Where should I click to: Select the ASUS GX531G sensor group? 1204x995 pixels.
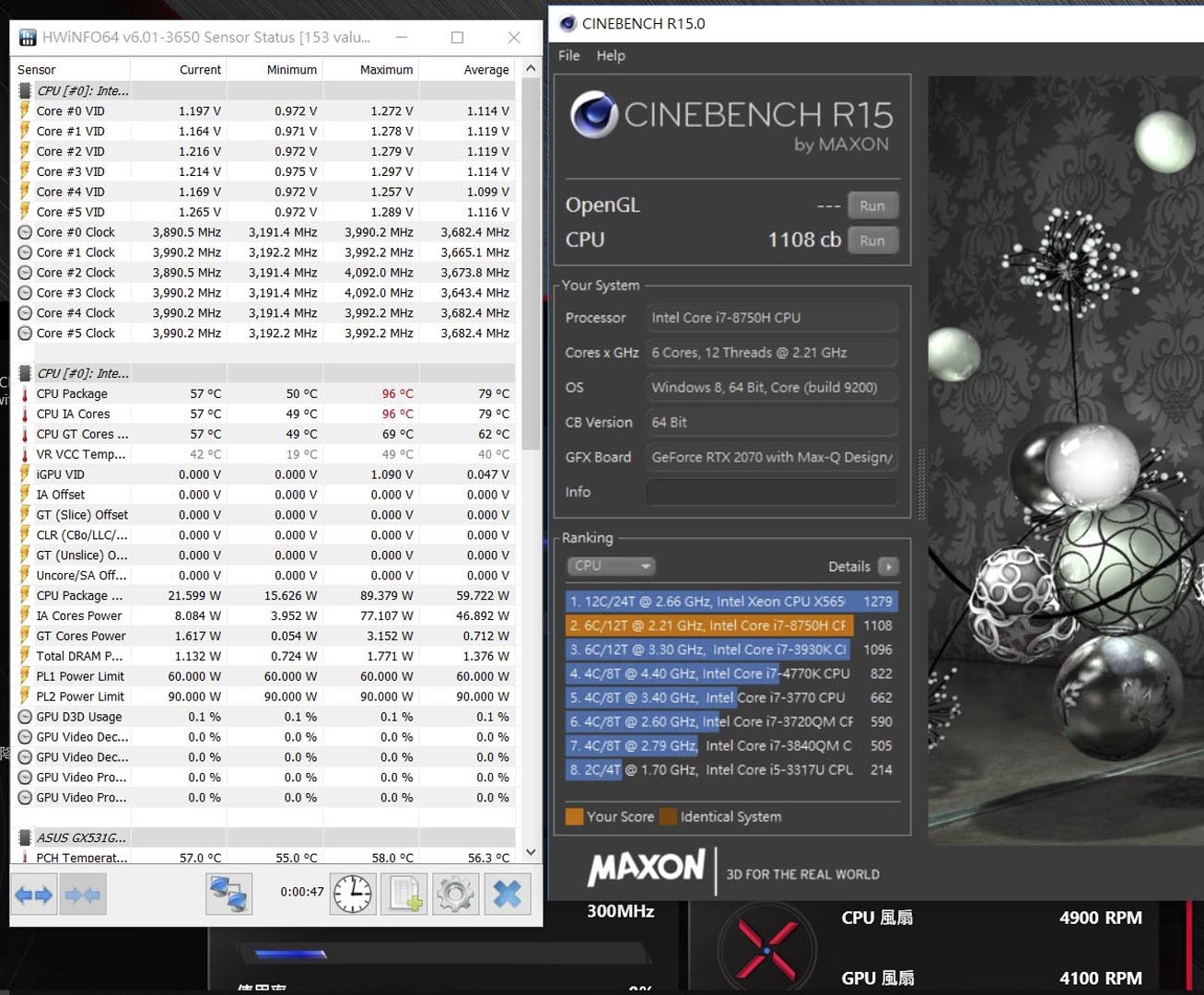pos(81,837)
